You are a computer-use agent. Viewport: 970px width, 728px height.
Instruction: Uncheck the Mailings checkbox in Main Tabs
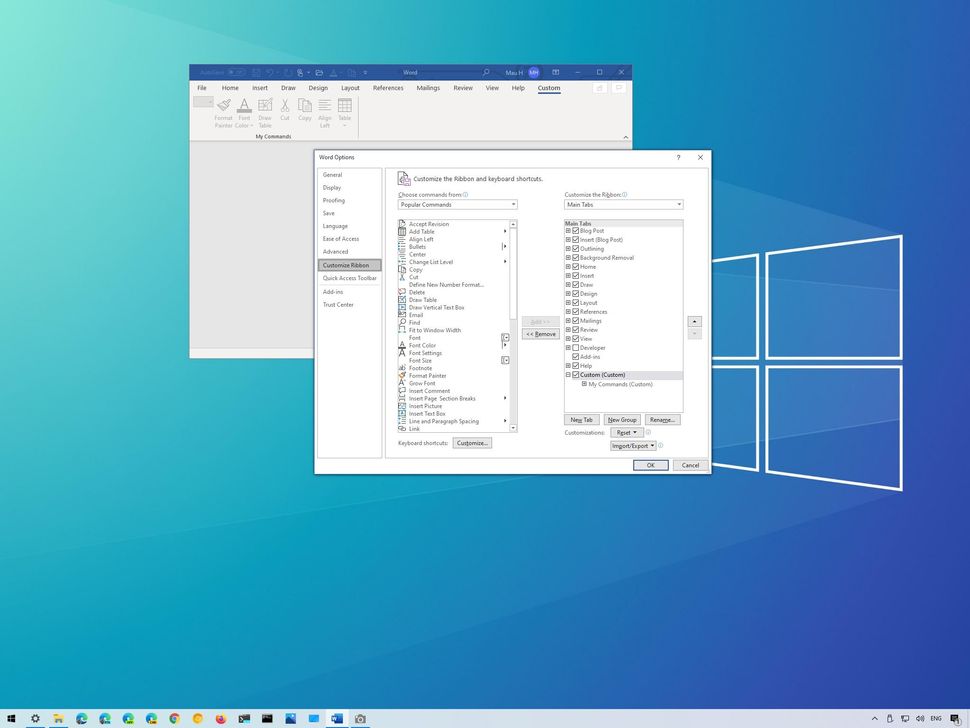click(x=574, y=321)
